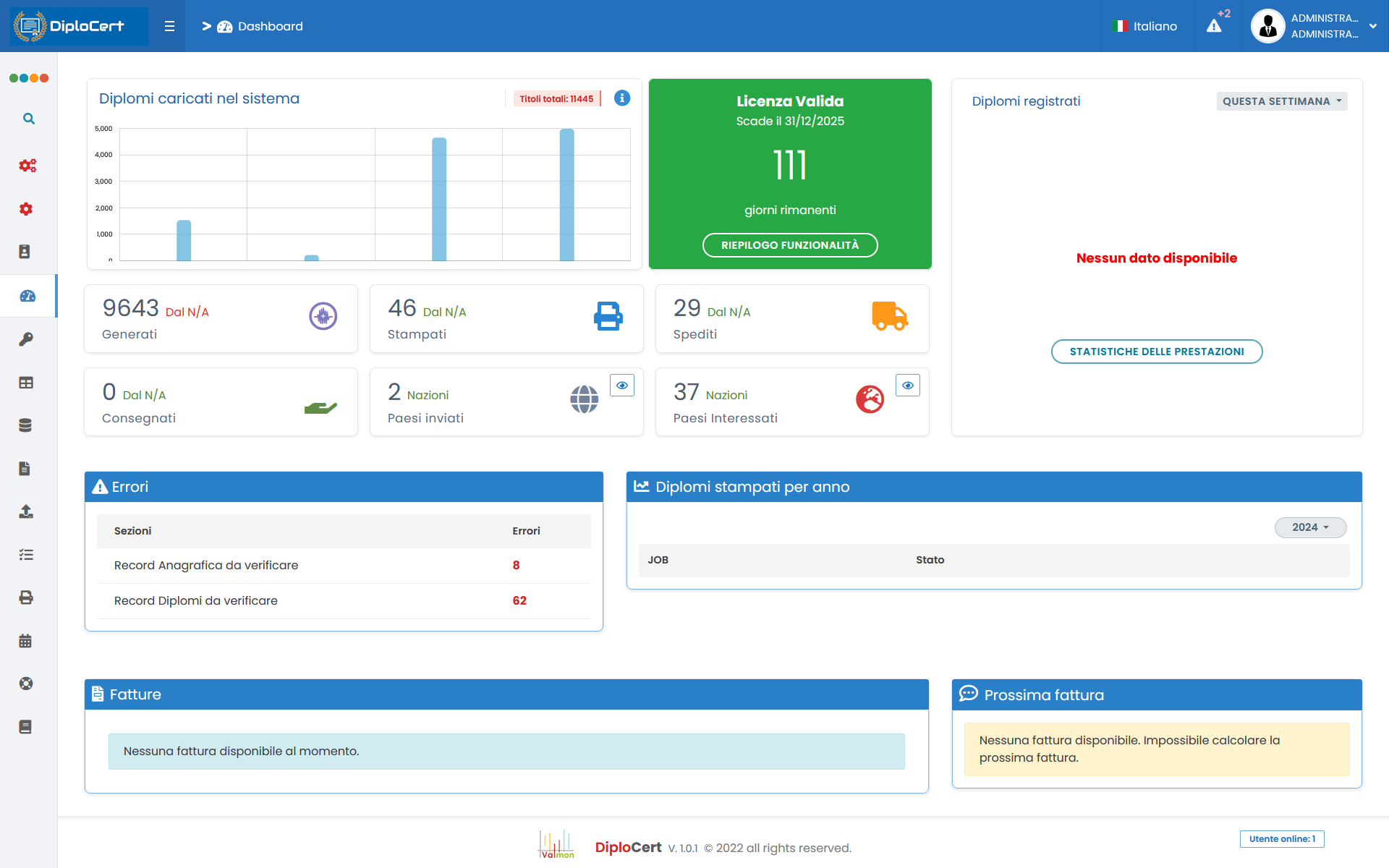Open the QUESTA SETTIMANA dropdown
Viewport: 1389px width, 868px height.
click(x=1282, y=101)
